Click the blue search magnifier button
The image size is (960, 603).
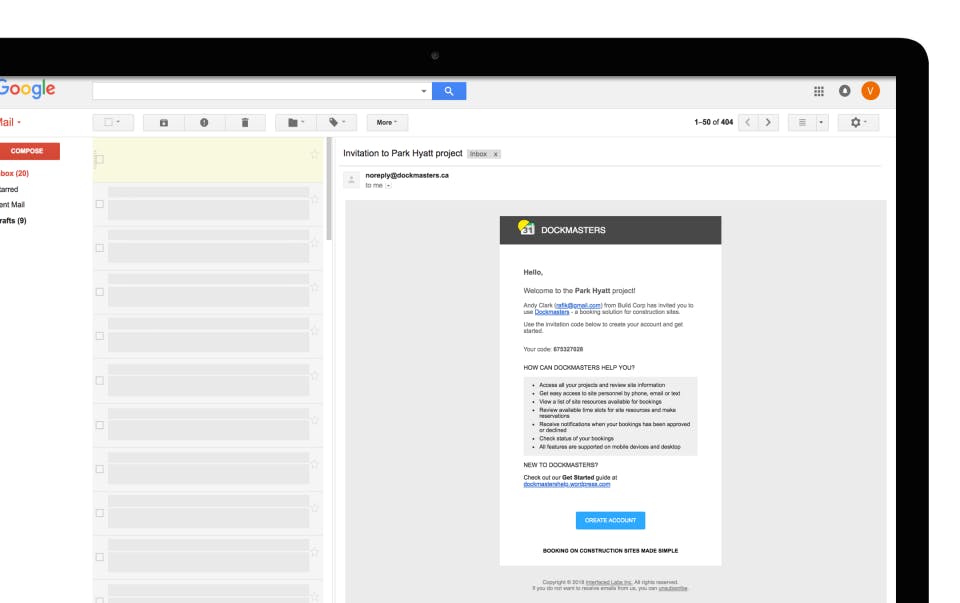pos(449,91)
